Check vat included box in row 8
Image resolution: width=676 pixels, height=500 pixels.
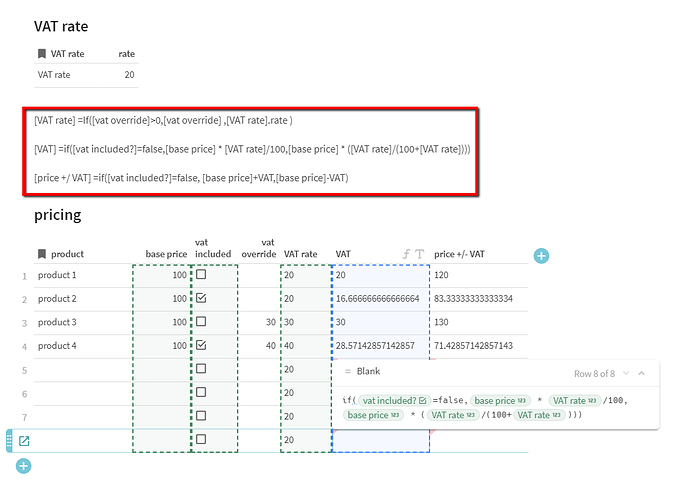click(201, 439)
